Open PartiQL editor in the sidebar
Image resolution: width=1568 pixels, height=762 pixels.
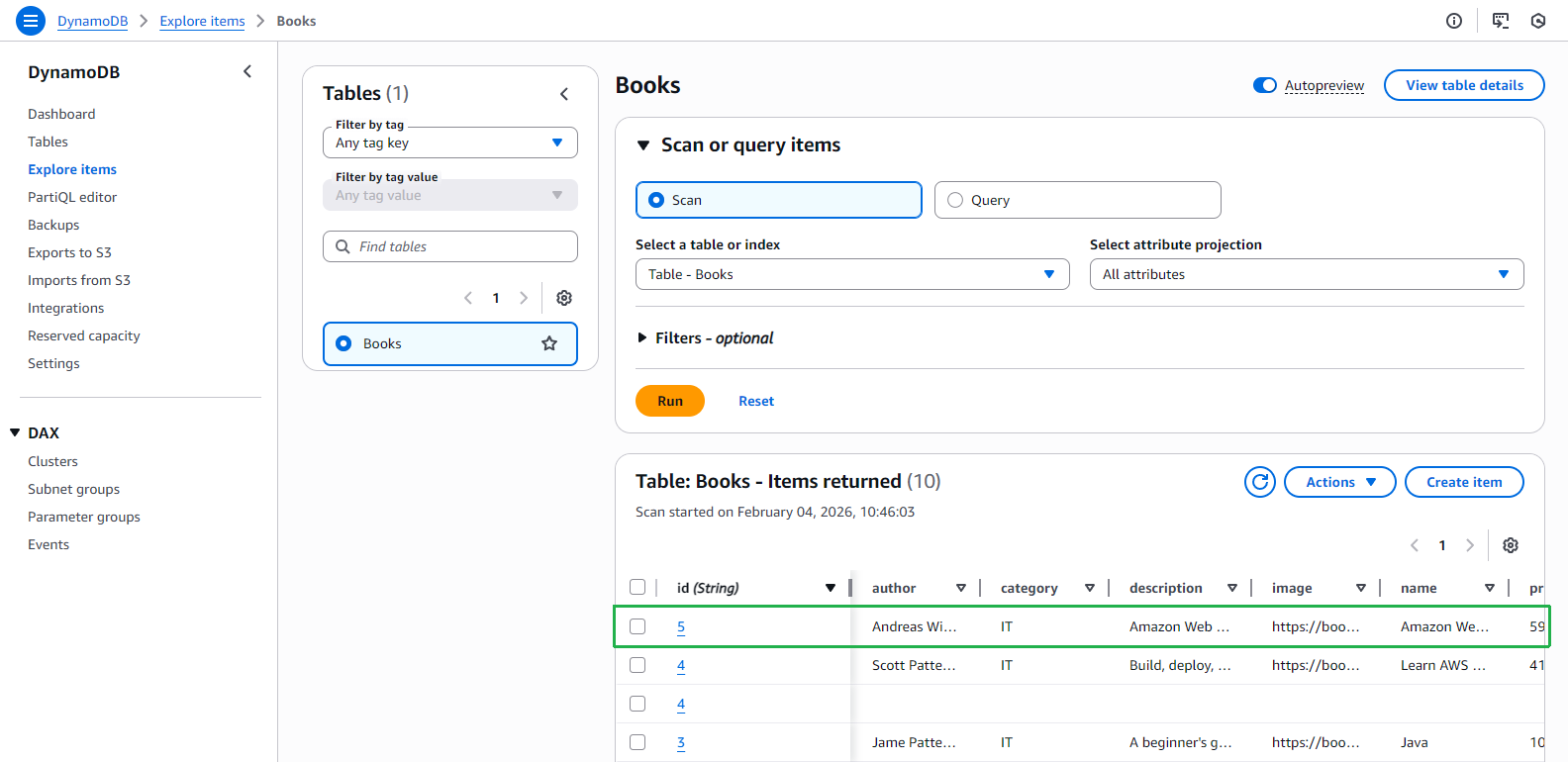[x=72, y=197]
